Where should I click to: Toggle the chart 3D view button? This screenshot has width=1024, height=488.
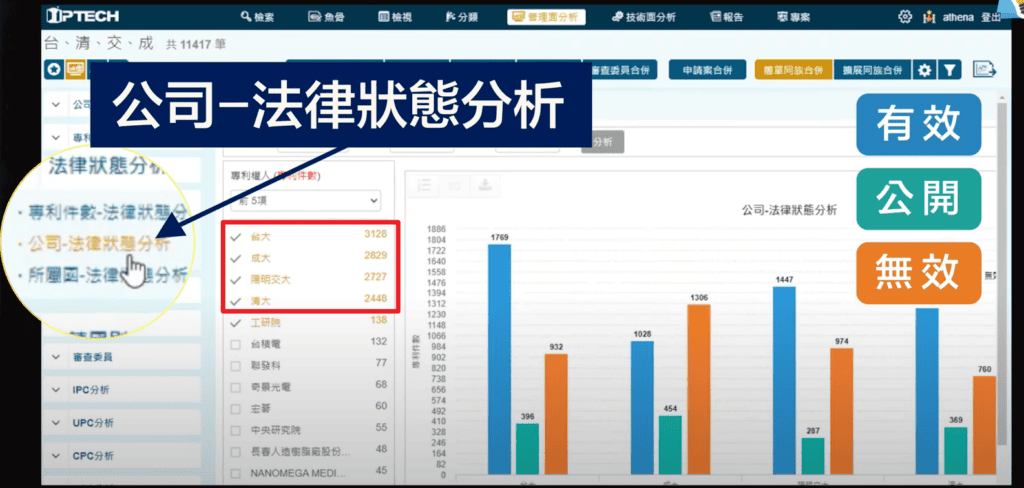pos(454,185)
